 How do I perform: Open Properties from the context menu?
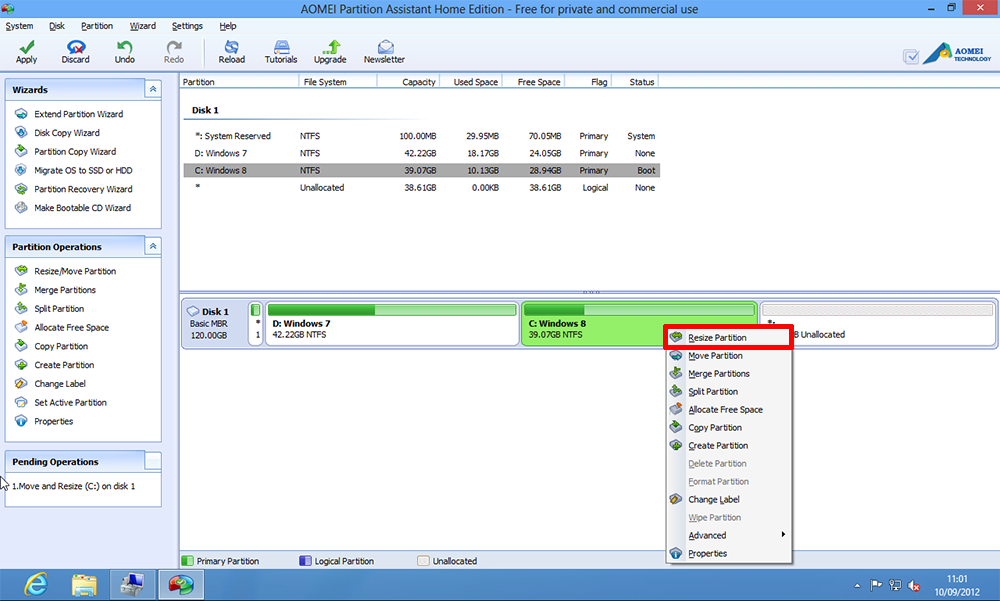tap(729, 553)
